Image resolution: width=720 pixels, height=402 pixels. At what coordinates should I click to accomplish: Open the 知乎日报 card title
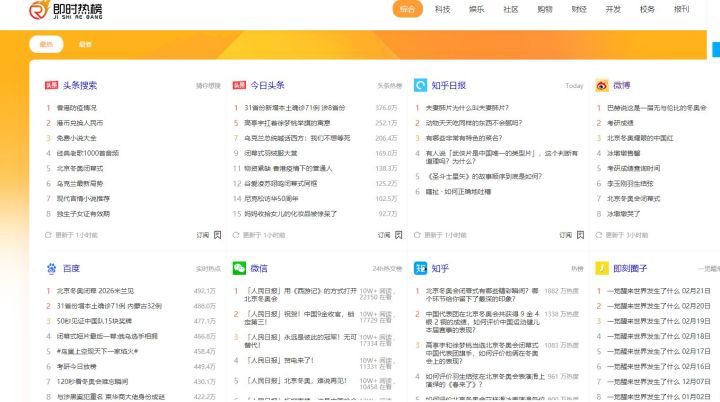(449, 85)
